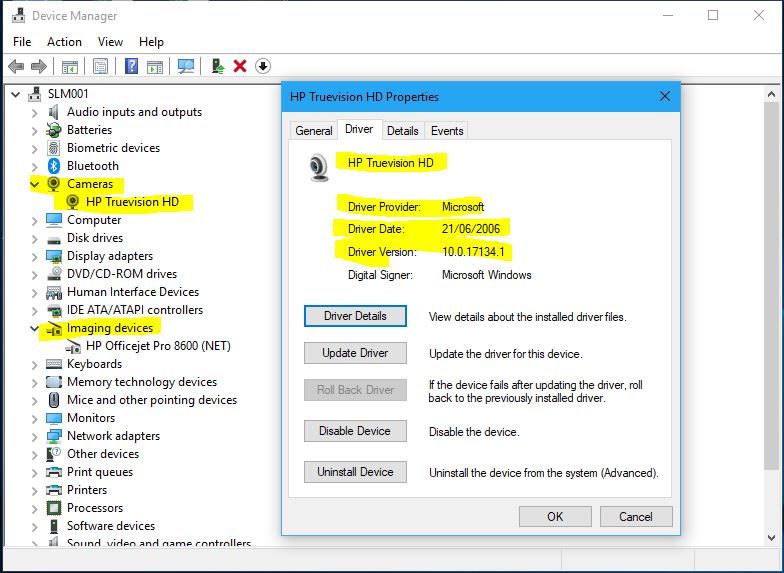Expand the Human Interface Devices category
This screenshot has width=784, height=573.
tap(34, 292)
